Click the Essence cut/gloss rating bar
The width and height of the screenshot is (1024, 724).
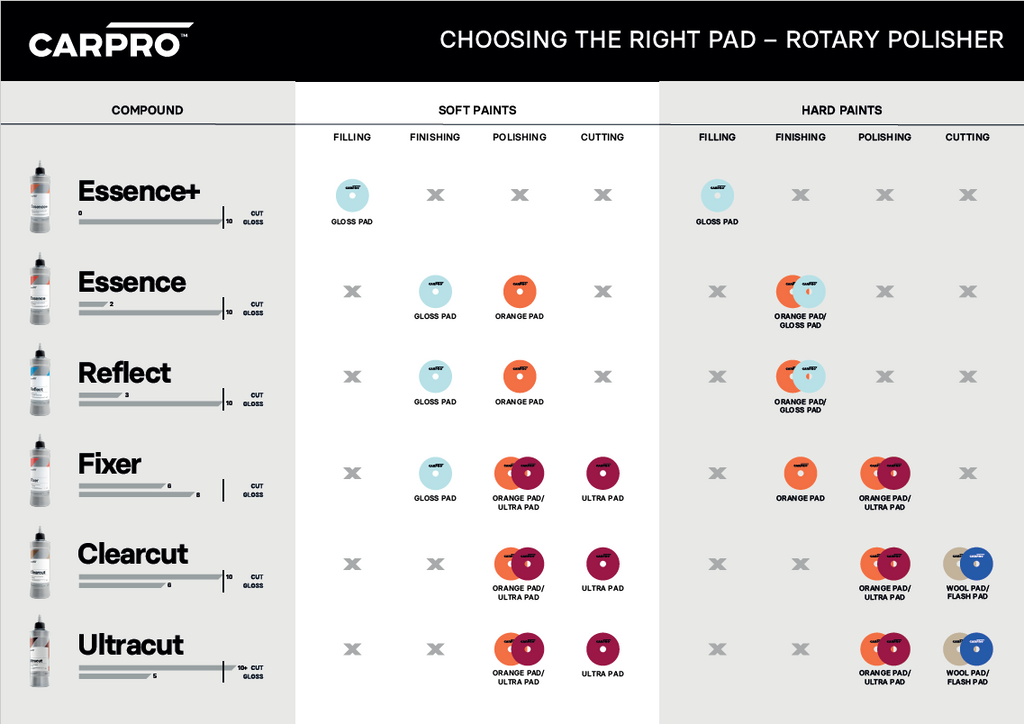(x=171, y=309)
